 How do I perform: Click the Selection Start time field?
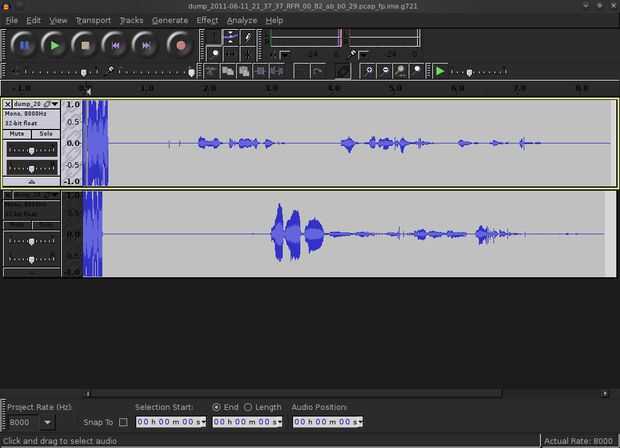171,422
